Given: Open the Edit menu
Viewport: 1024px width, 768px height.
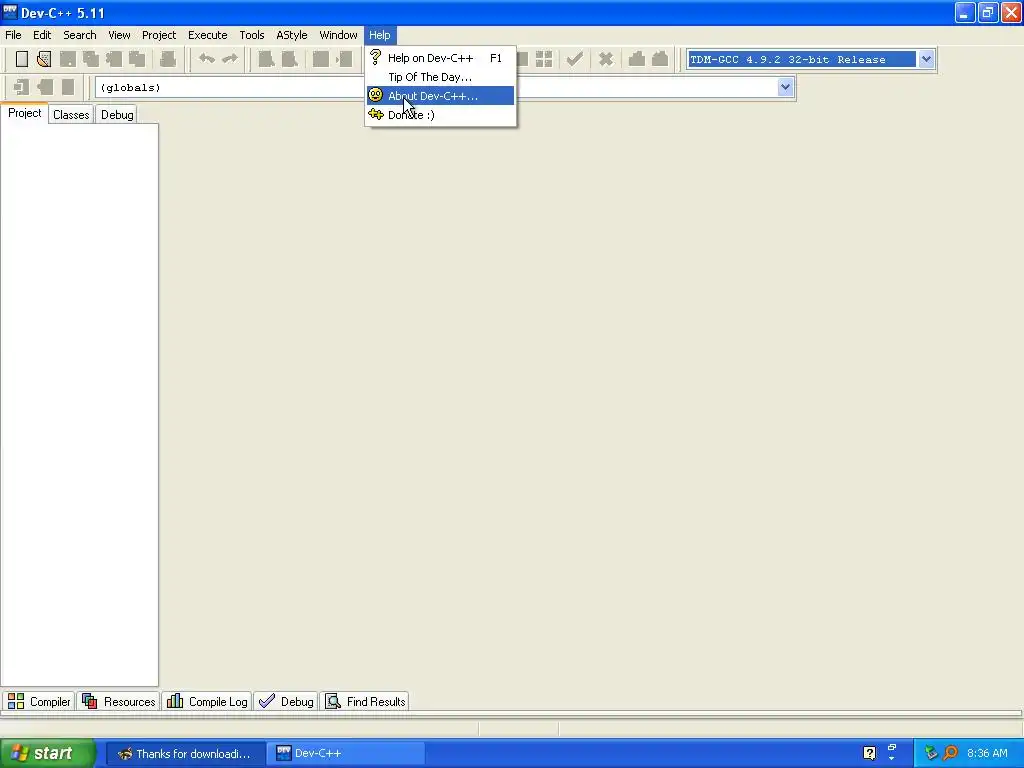Looking at the screenshot, I should (x=42, y=35).
